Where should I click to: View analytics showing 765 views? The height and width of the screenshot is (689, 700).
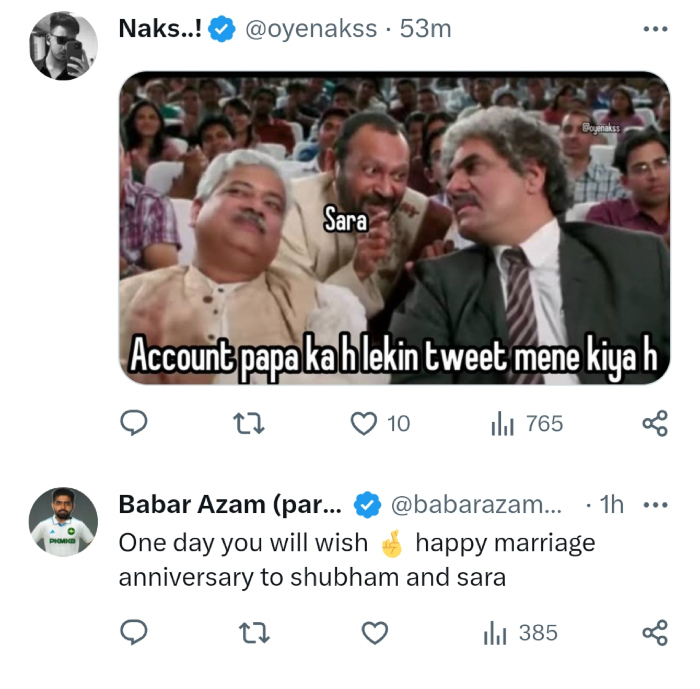click(x=527, y=424)
